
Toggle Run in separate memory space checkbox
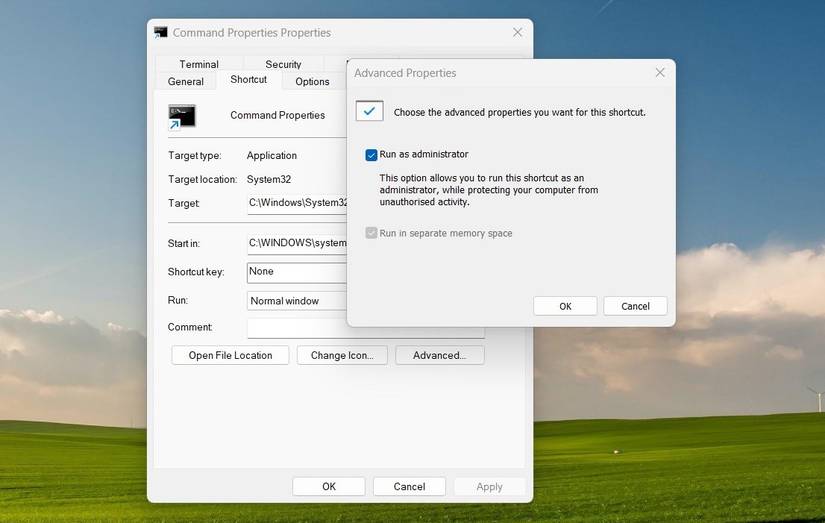371,233
